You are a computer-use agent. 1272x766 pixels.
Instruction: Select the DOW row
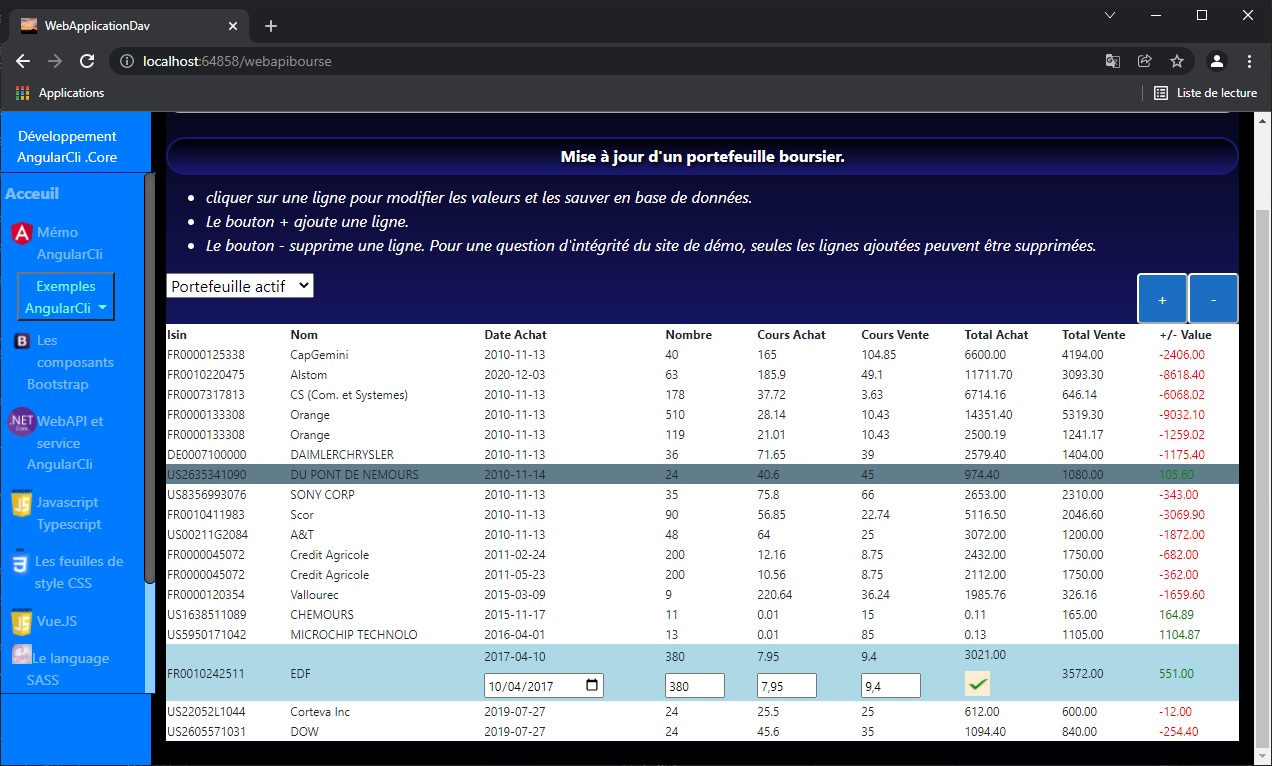click(x=702, y=732)
